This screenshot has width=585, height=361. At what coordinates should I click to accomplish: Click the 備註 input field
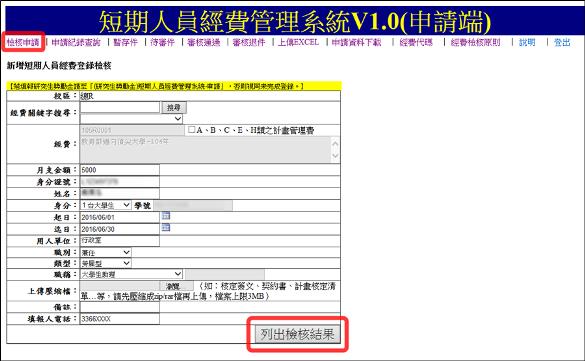(x=120, y=307)
